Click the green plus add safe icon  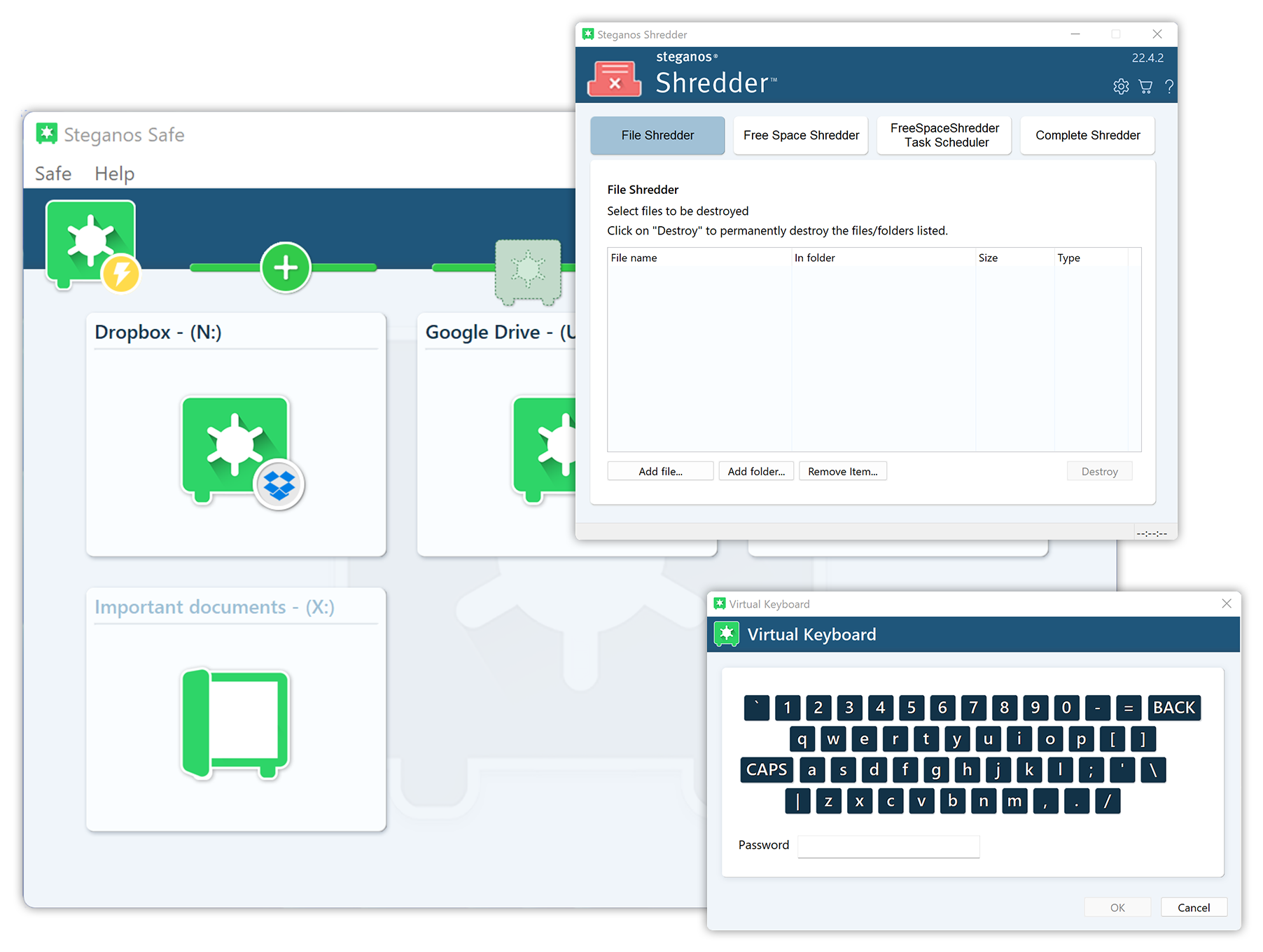point(286,267)
